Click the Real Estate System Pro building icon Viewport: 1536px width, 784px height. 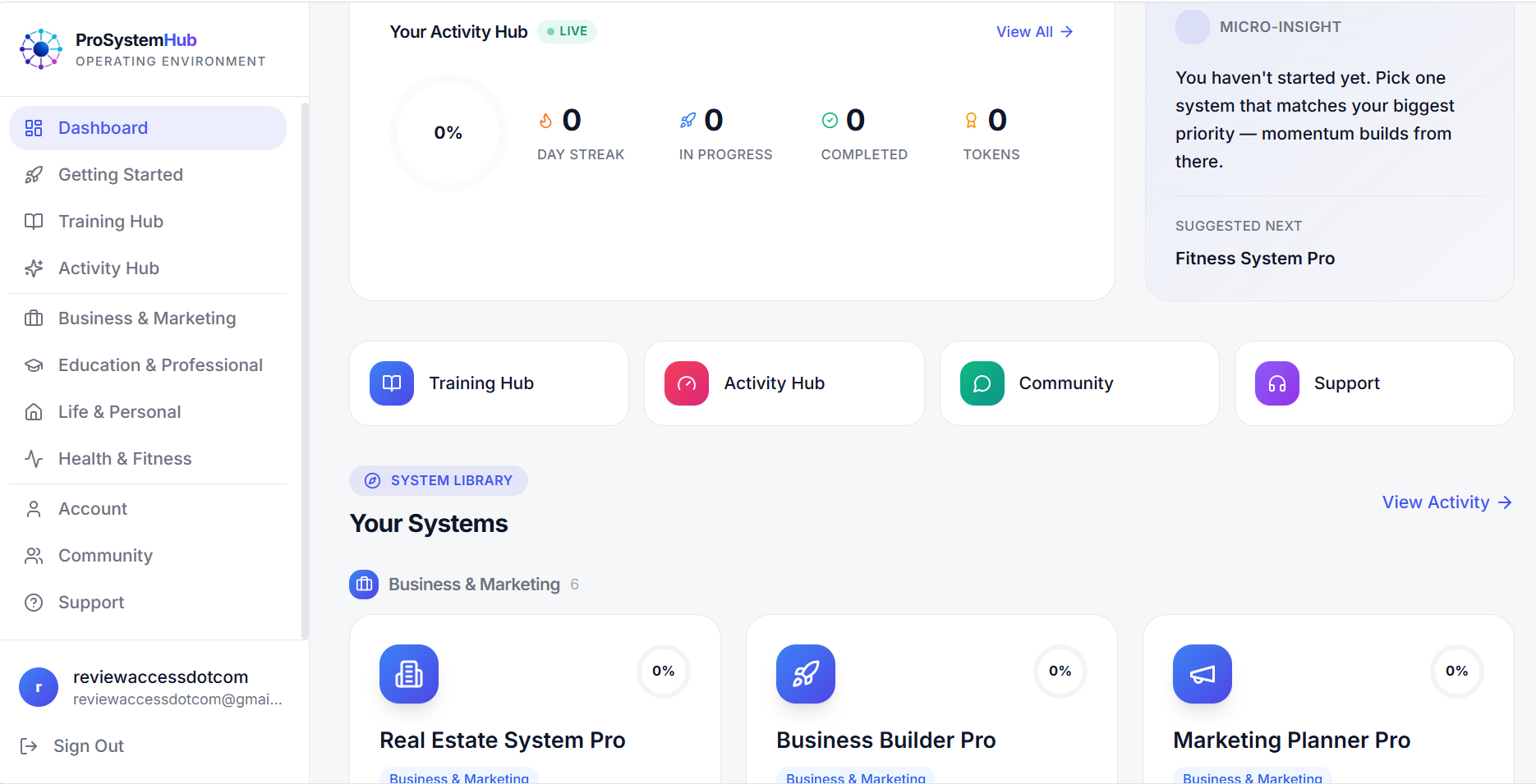[409, 674]
